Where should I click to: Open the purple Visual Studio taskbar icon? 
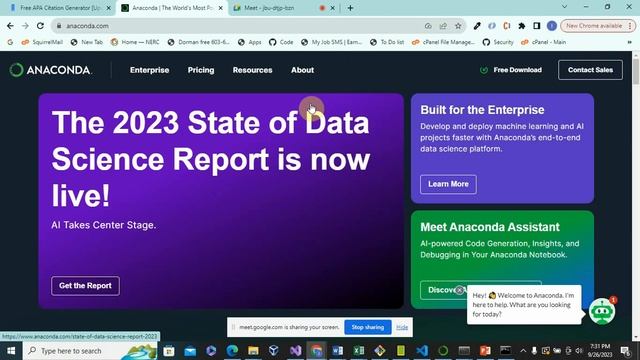click(x=296, y=351)
